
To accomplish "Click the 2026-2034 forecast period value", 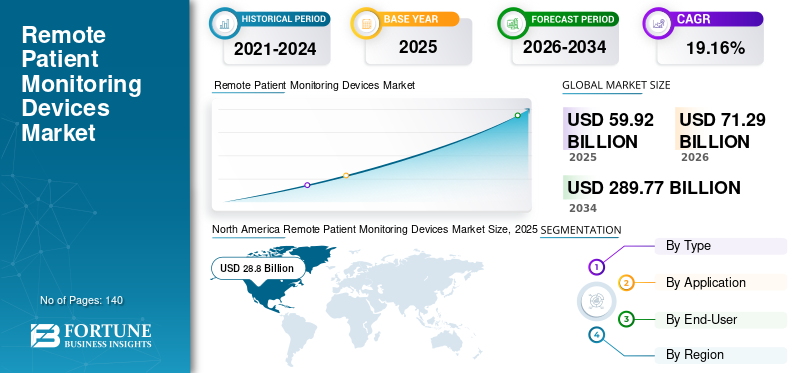I will 564,47.
